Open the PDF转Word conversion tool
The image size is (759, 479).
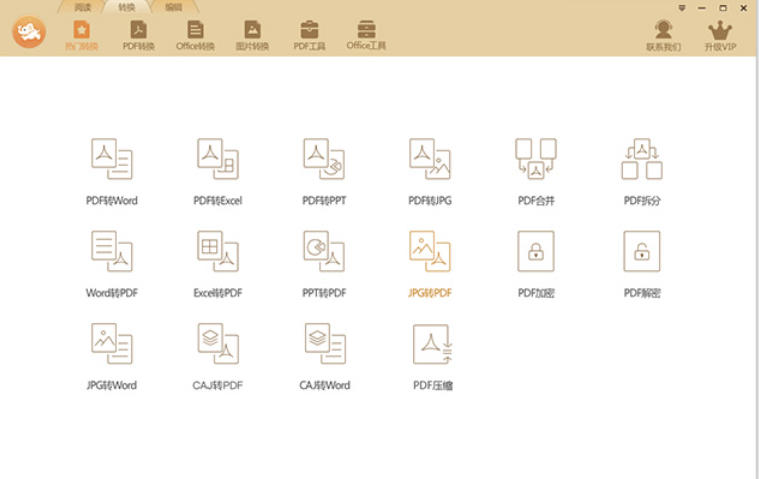point(112,160)
